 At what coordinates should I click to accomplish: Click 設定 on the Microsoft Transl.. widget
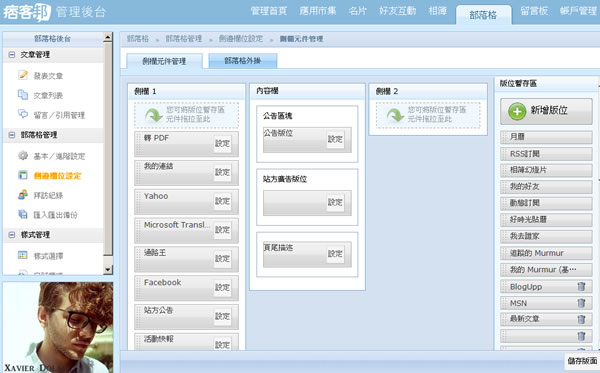[222, 230]
